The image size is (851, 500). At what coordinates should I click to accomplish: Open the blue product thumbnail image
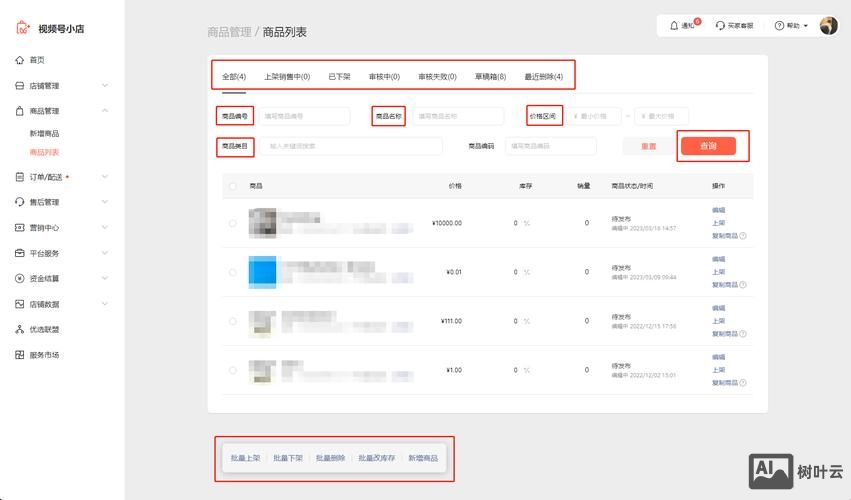pos(262,272)
